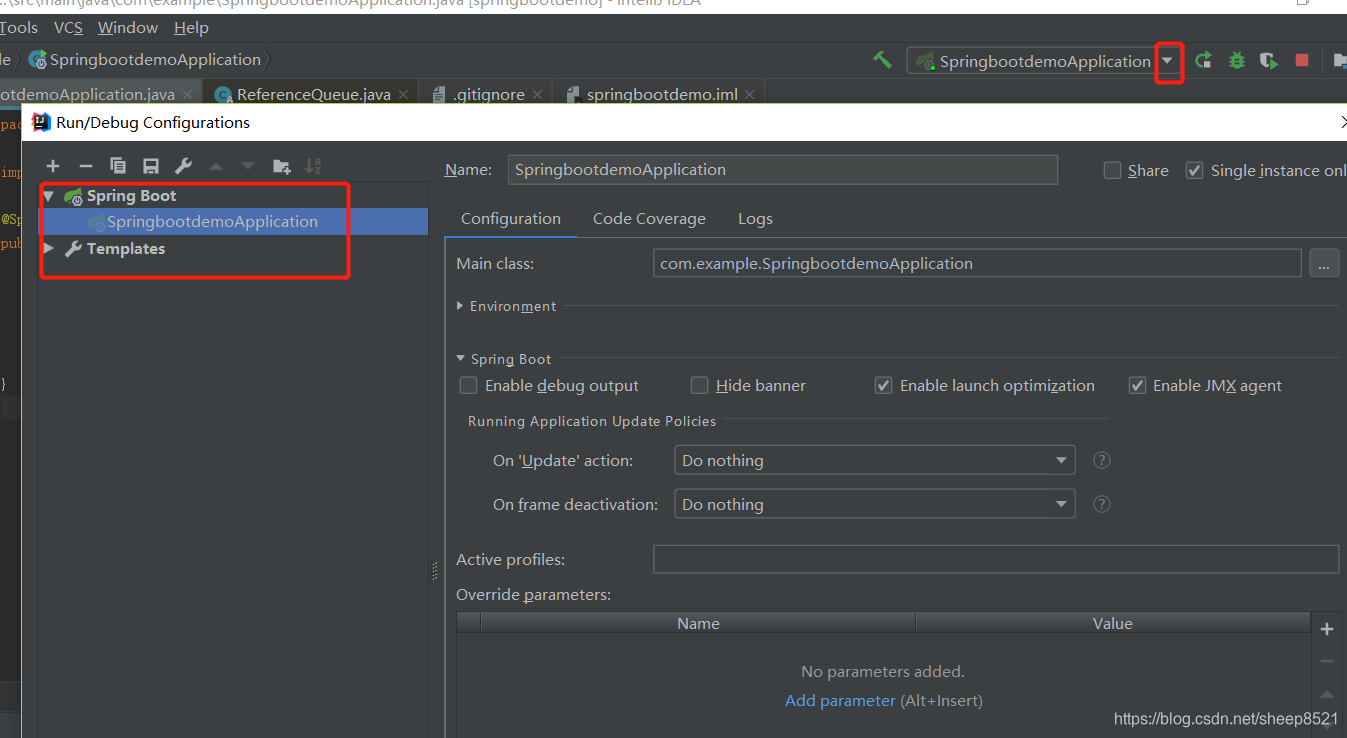1347x738 pixels.
Task: Click the red Stop square icon
Action: coord(1302,60)
